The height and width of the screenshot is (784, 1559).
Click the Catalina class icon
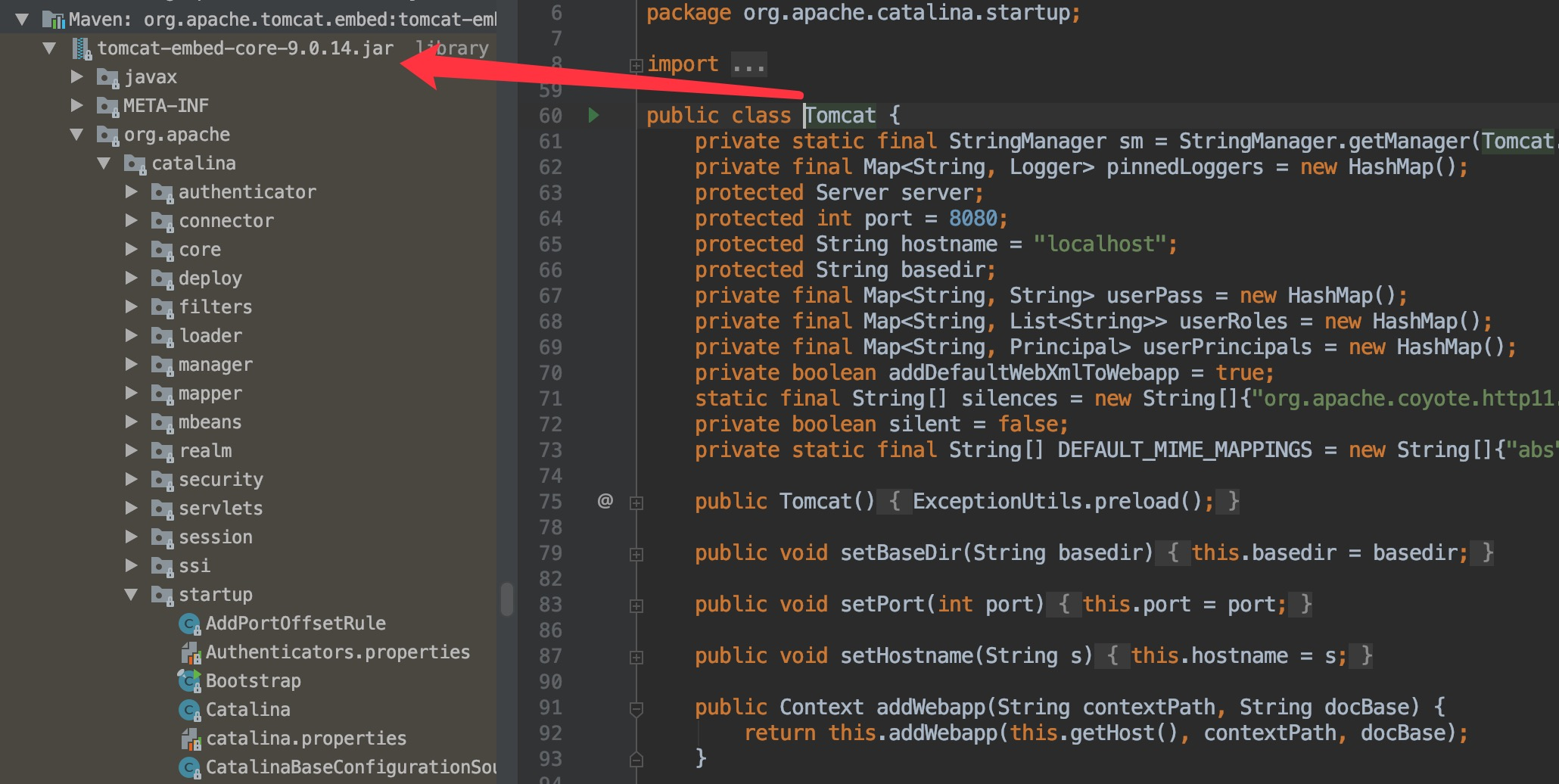pyautogui.click(x=189, y=710)
